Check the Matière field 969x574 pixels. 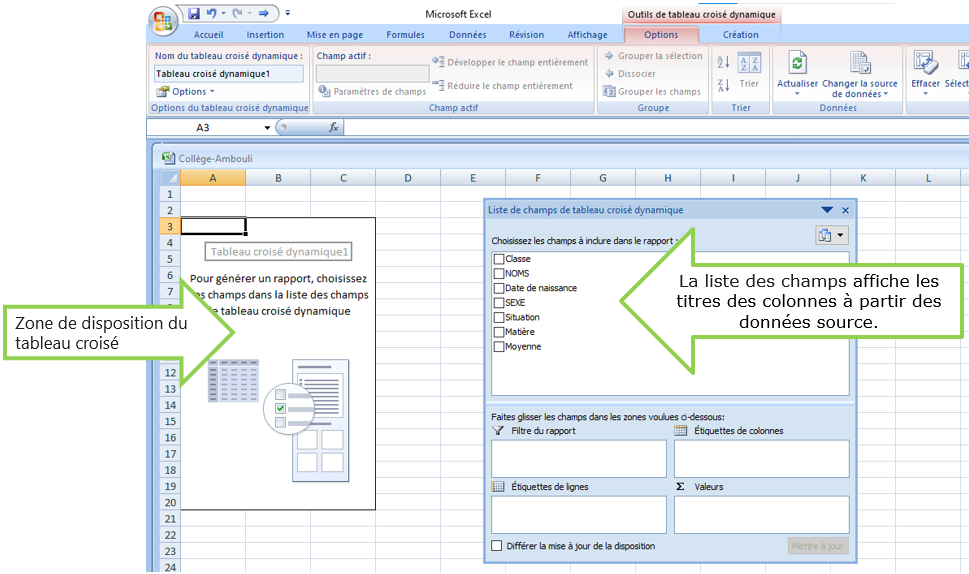point(499,332)
